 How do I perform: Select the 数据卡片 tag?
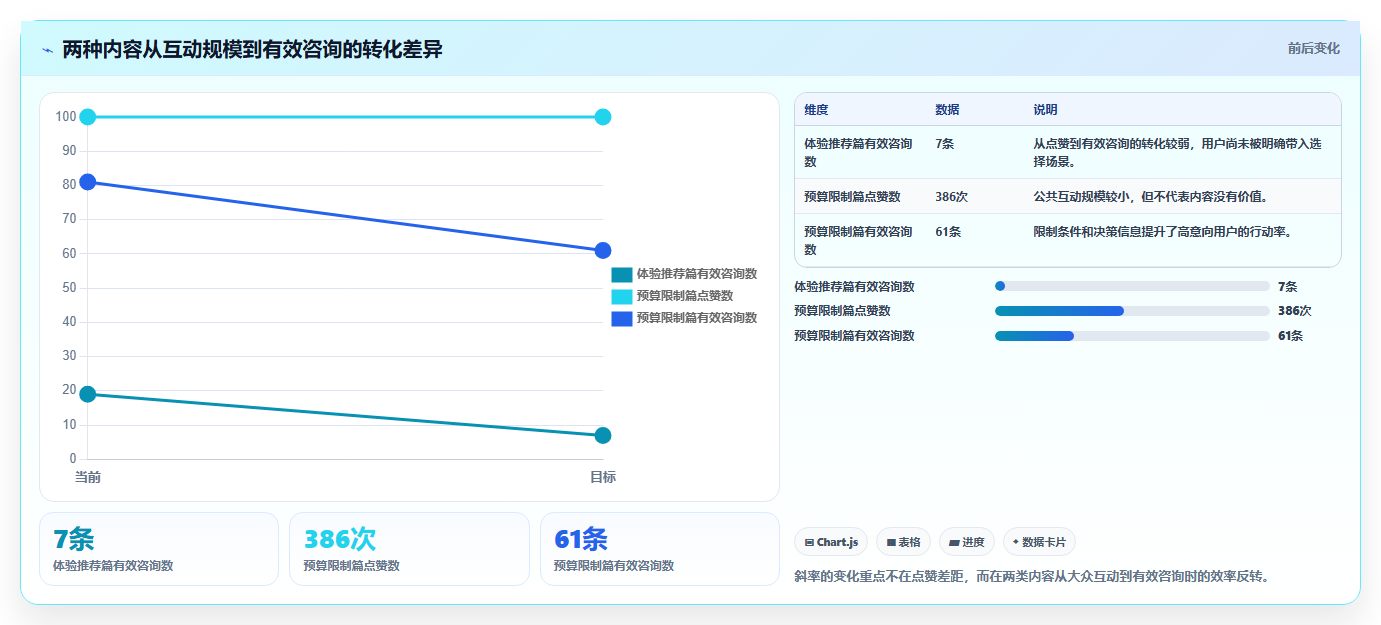(1039, 542)
